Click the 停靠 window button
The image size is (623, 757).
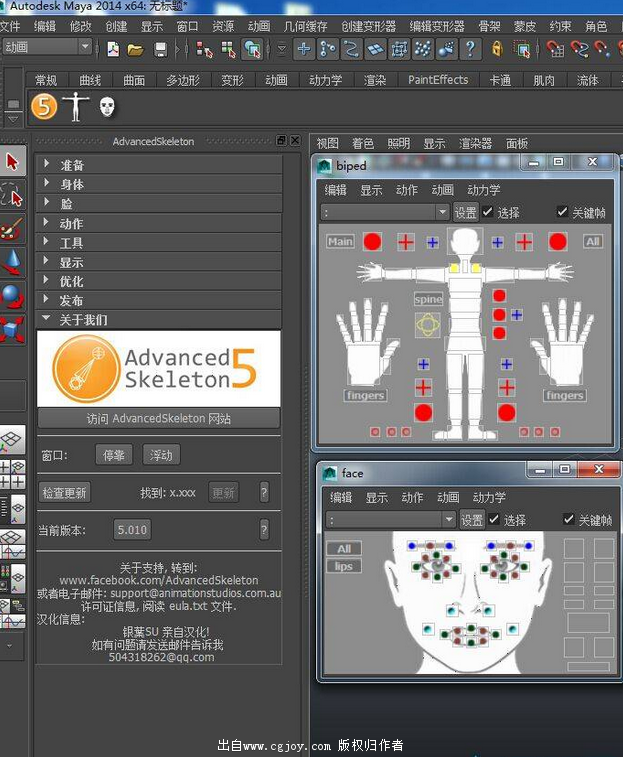pos(113,455)
